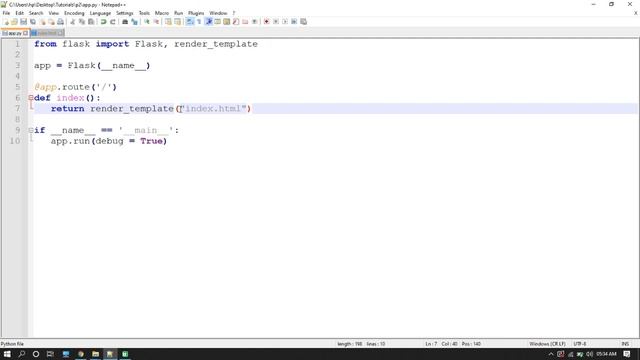Open the Language menu
This screenshot has width=640, height=360.
point(100,13)
